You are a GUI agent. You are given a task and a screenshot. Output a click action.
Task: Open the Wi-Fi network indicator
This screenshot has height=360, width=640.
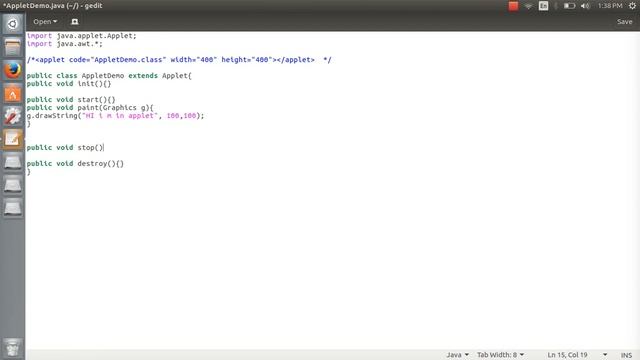[x=528, y=6]
